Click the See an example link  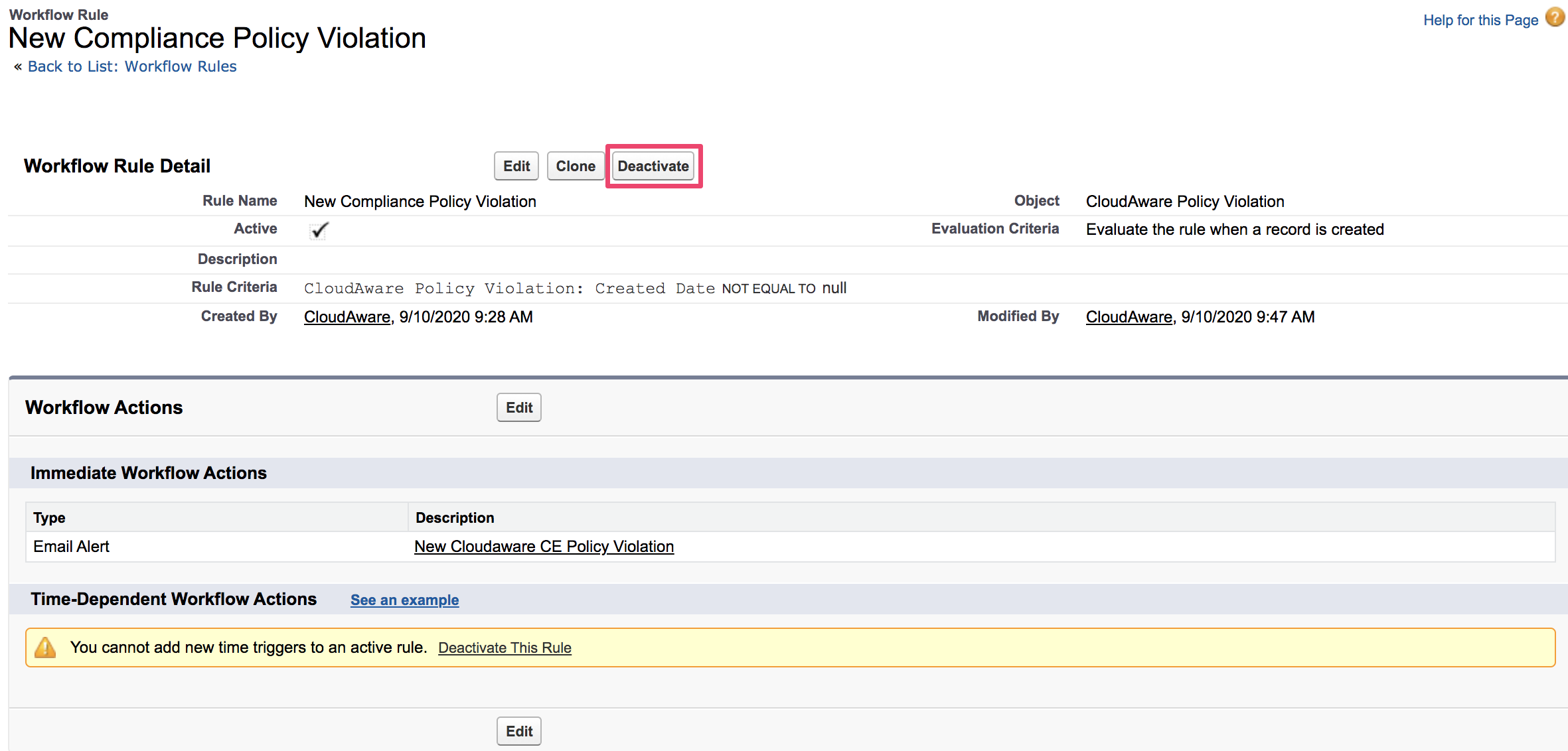tap(404, 600)
